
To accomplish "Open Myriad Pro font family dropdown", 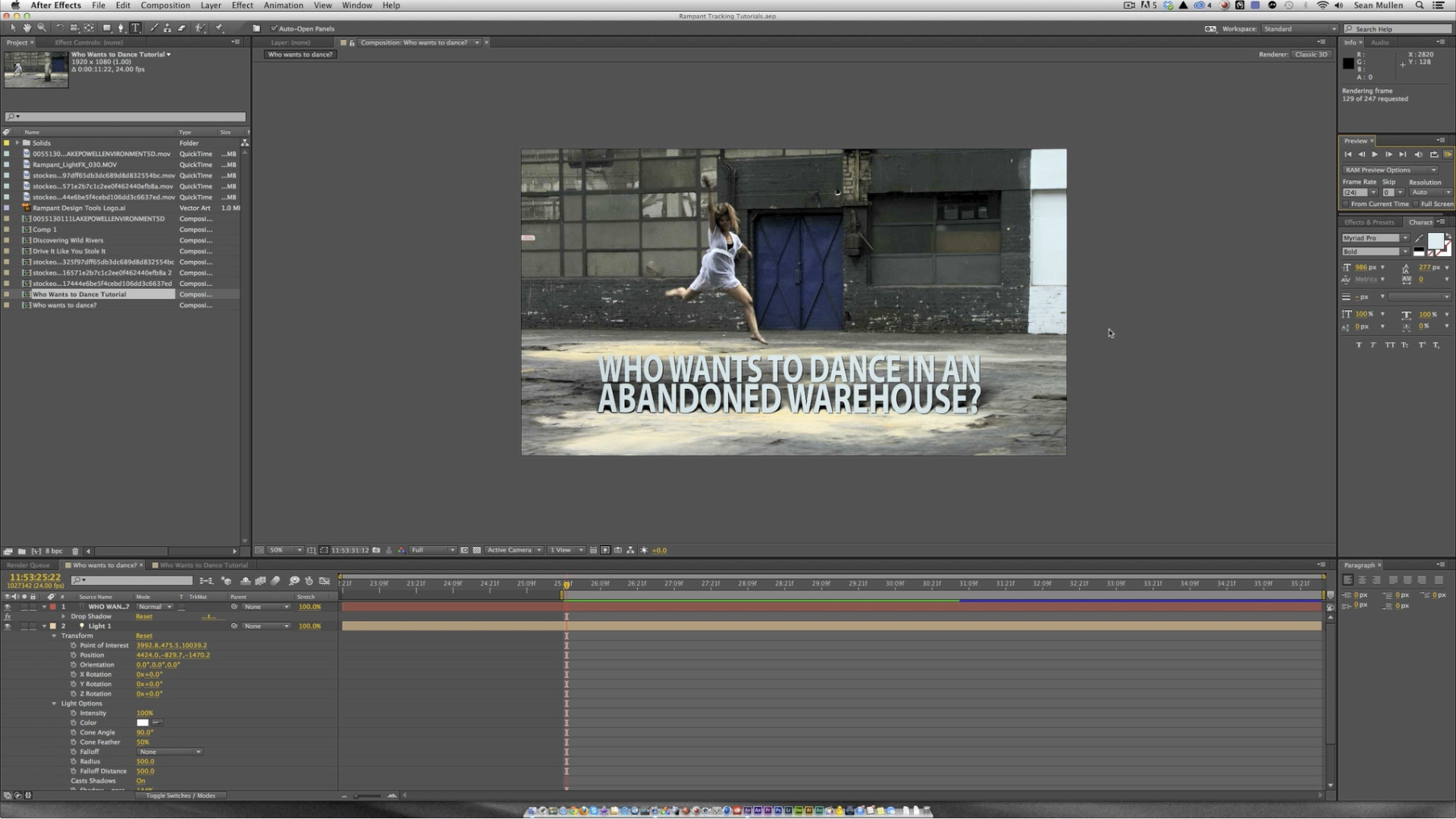I will 1375,238.
